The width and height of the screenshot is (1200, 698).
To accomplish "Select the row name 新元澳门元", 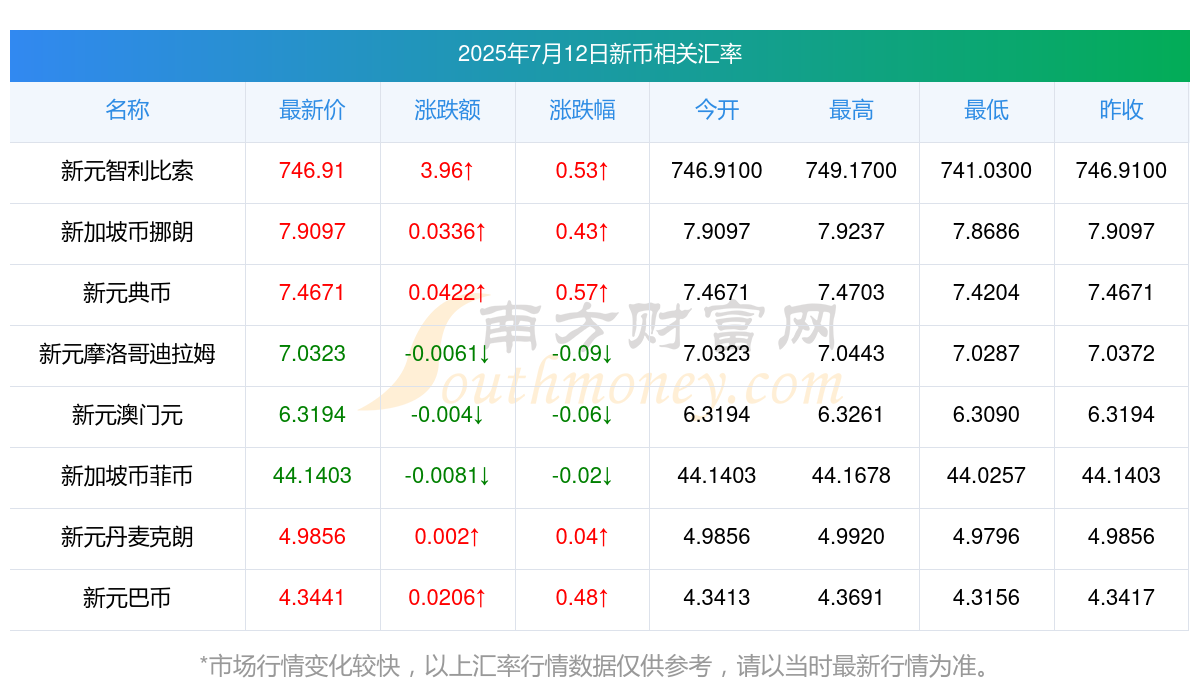I will click(x=127, y=415).
